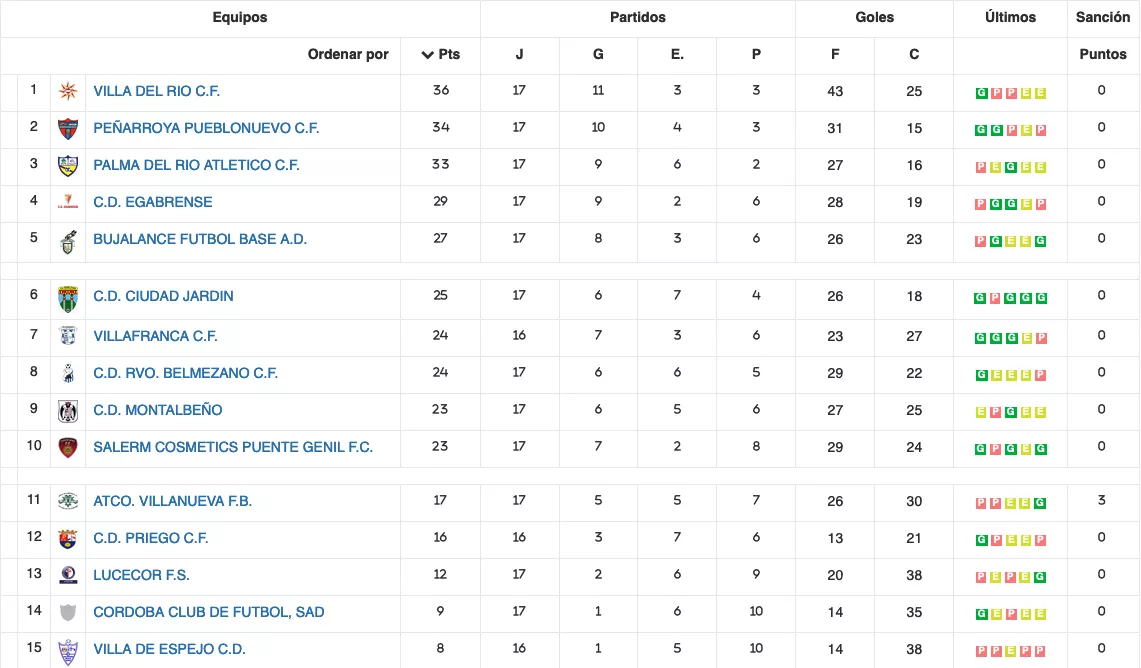Viewport: 1141px width, 668px height.
Task: Click the Villa del Rio C.F. crest icon
Action: click(x=68, y=92)
